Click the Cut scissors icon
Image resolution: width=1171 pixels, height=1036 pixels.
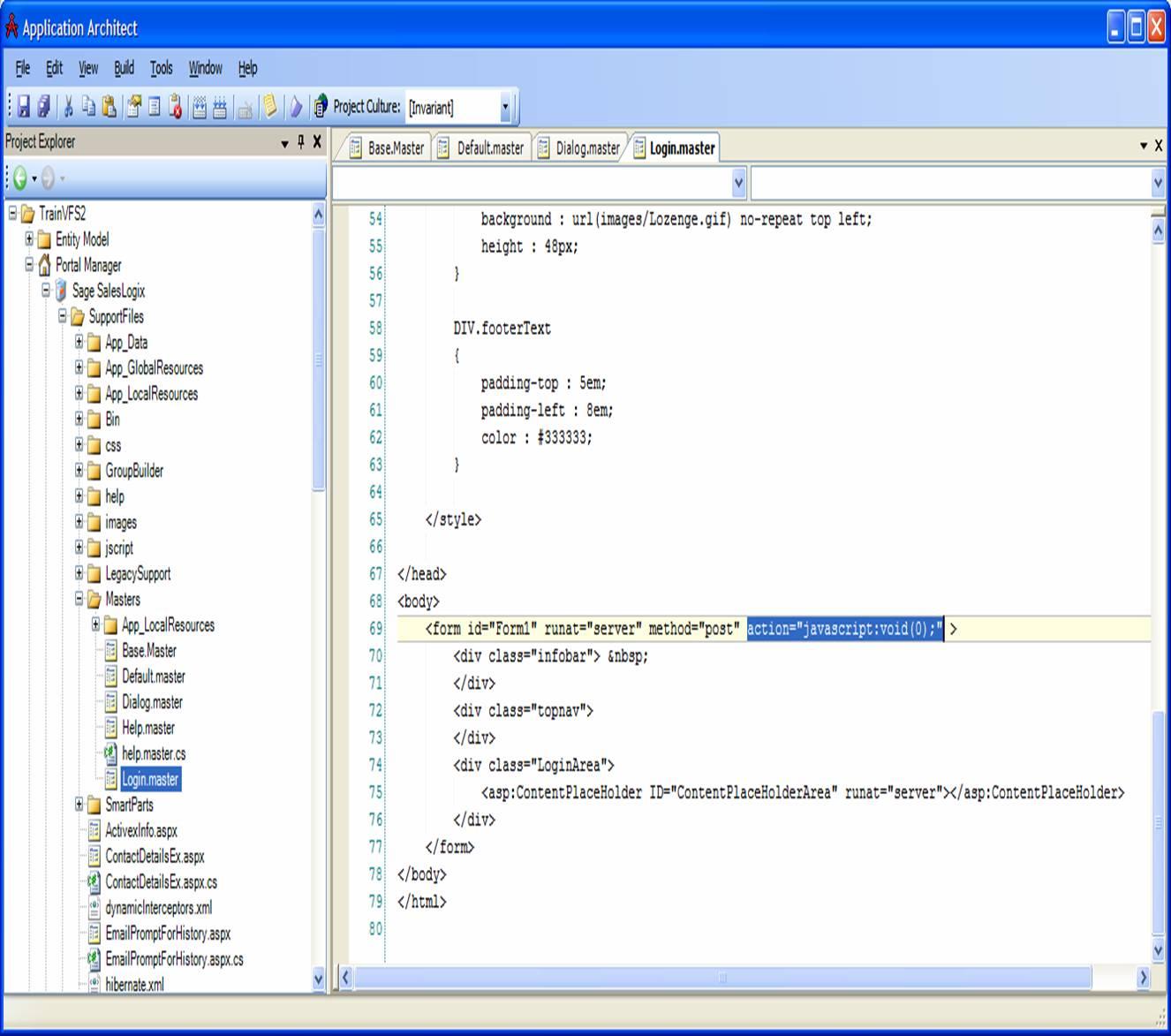pyautogui.click(x=68, y=107)
